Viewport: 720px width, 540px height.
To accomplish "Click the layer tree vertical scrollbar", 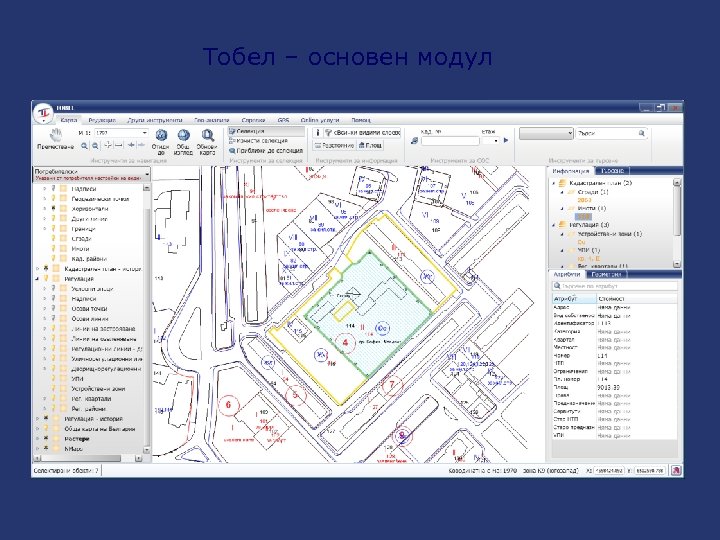I will point(147,319).
